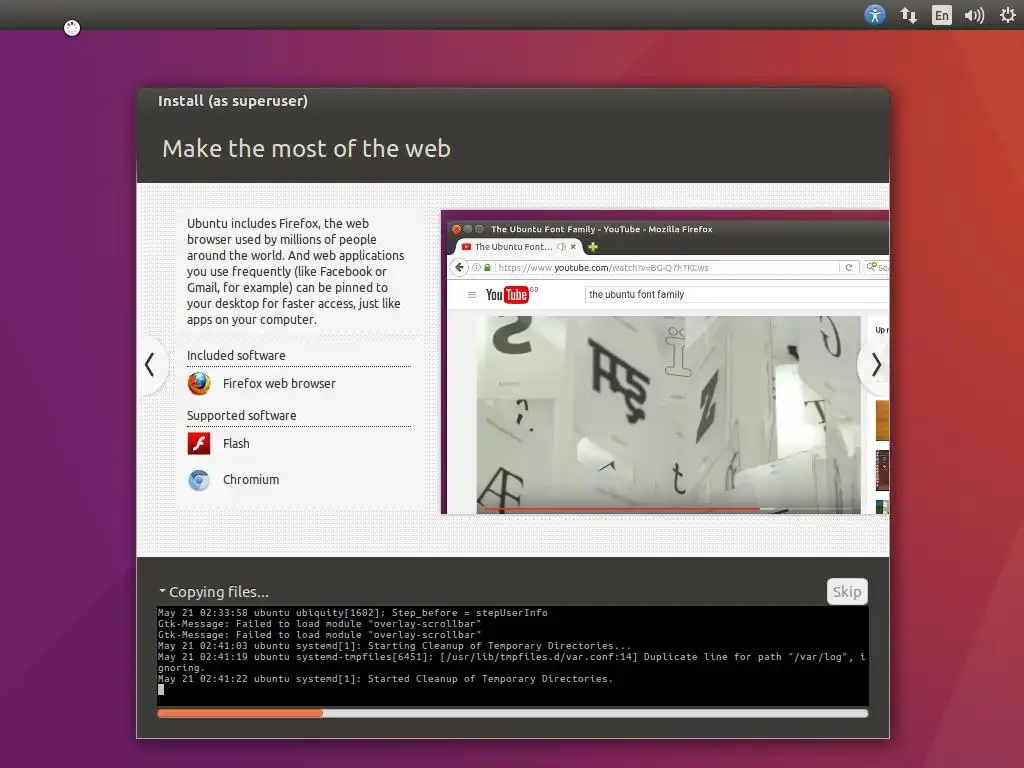Click the Firefox back arrow in slideshow
Screen dimensions: 1024x768
point(460,267)
